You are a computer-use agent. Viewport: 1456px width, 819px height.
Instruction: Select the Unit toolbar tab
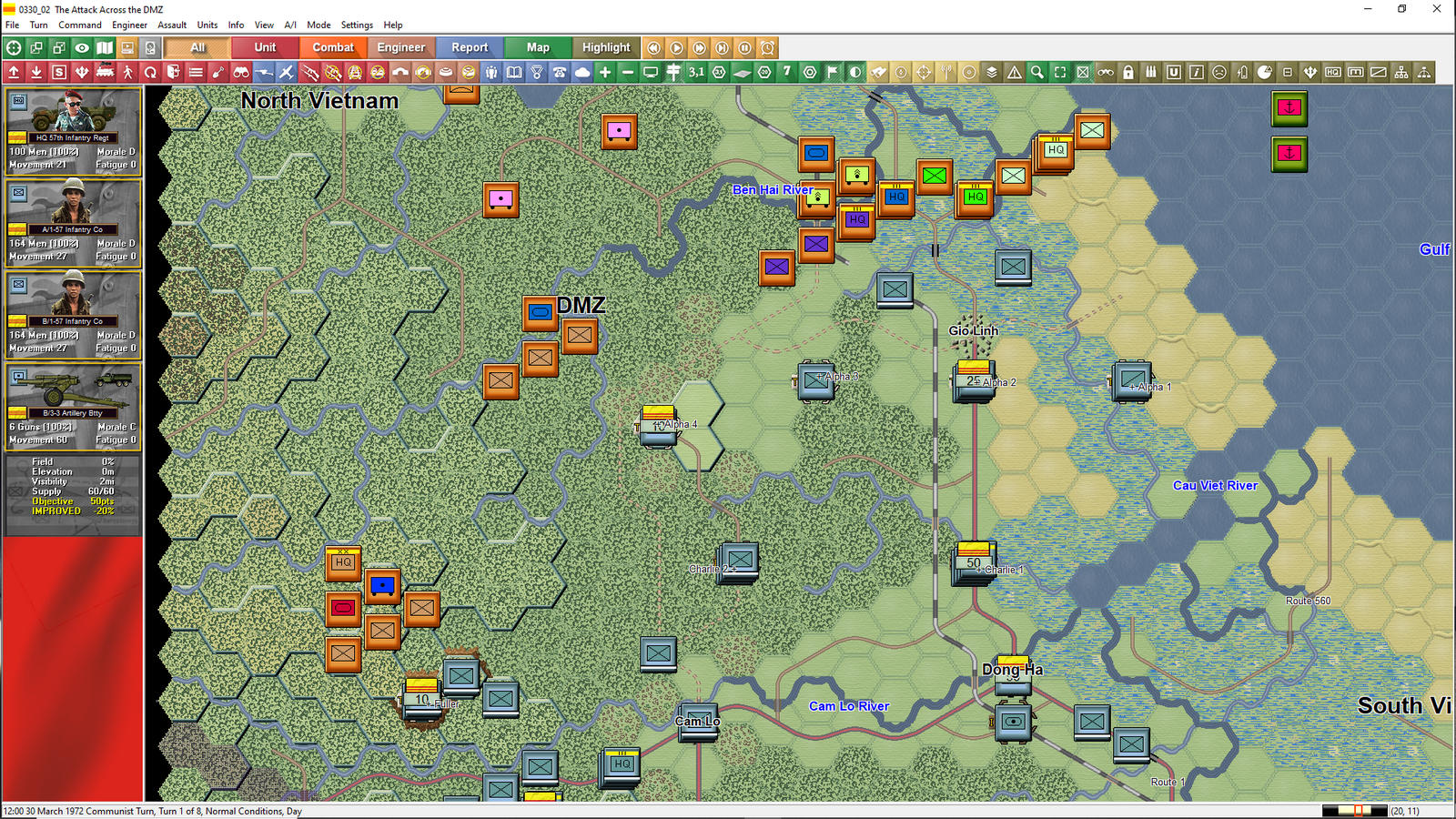click(265, 47)
